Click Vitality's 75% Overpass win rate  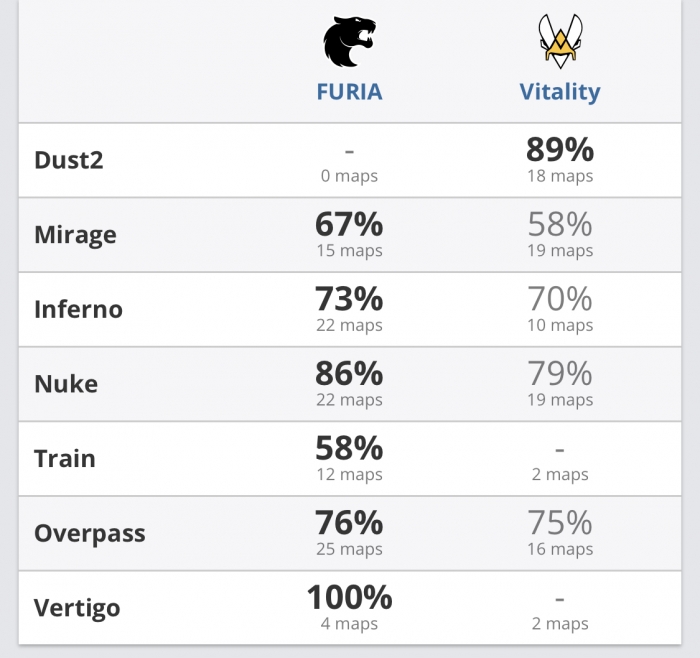pos(560,522)
